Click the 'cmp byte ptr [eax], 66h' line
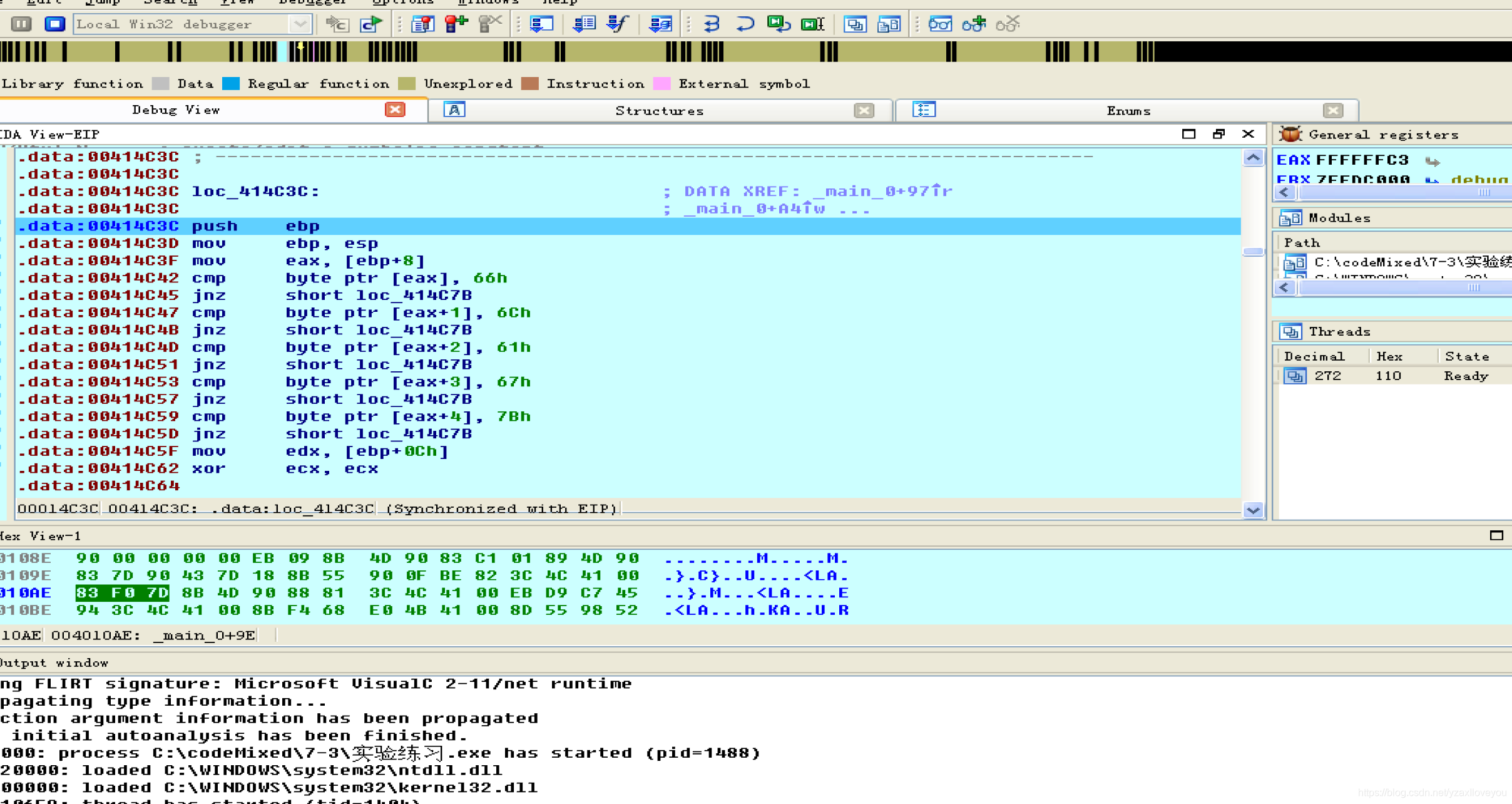 click(x=628, y=278)
